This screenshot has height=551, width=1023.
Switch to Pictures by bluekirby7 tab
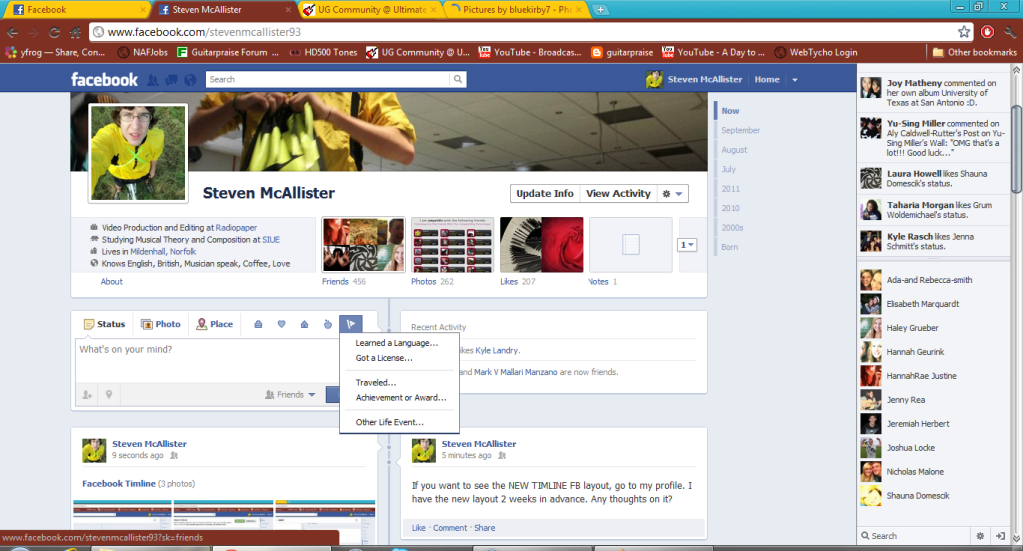click(x=517, y=10)
